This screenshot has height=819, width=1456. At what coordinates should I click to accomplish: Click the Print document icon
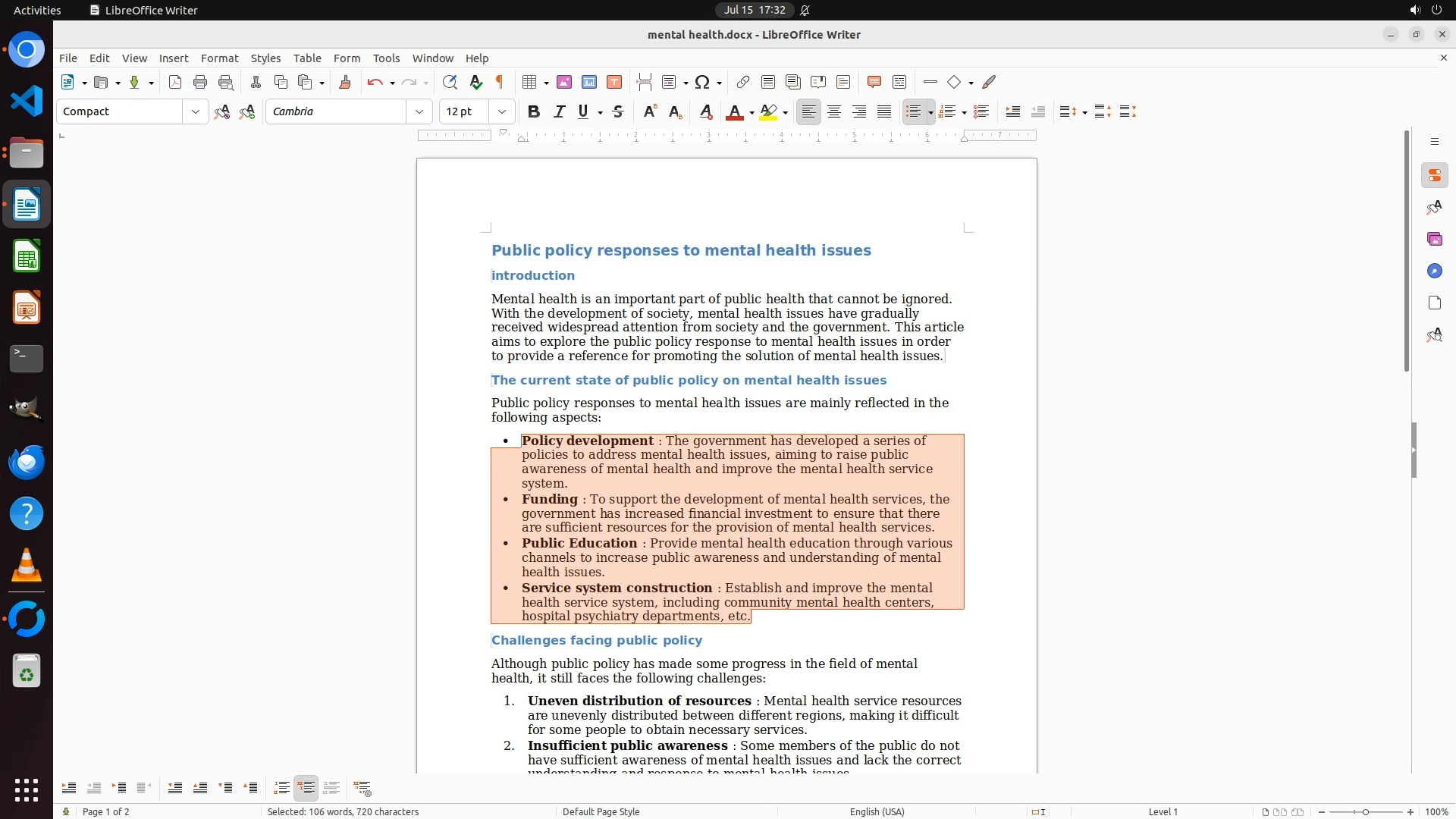click(200, 83)
